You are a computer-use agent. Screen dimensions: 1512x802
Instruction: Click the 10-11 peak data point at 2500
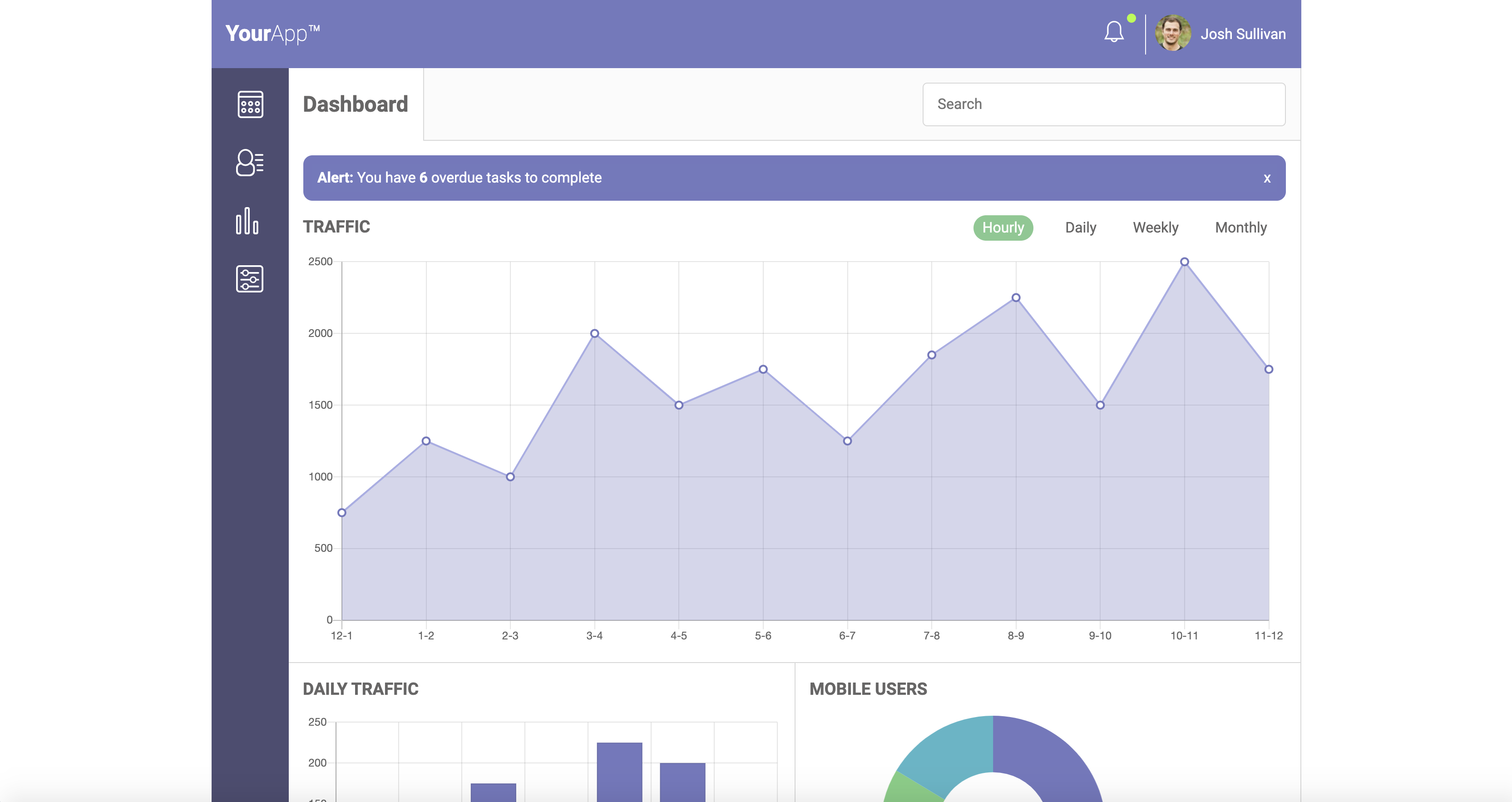[1185, 262]
